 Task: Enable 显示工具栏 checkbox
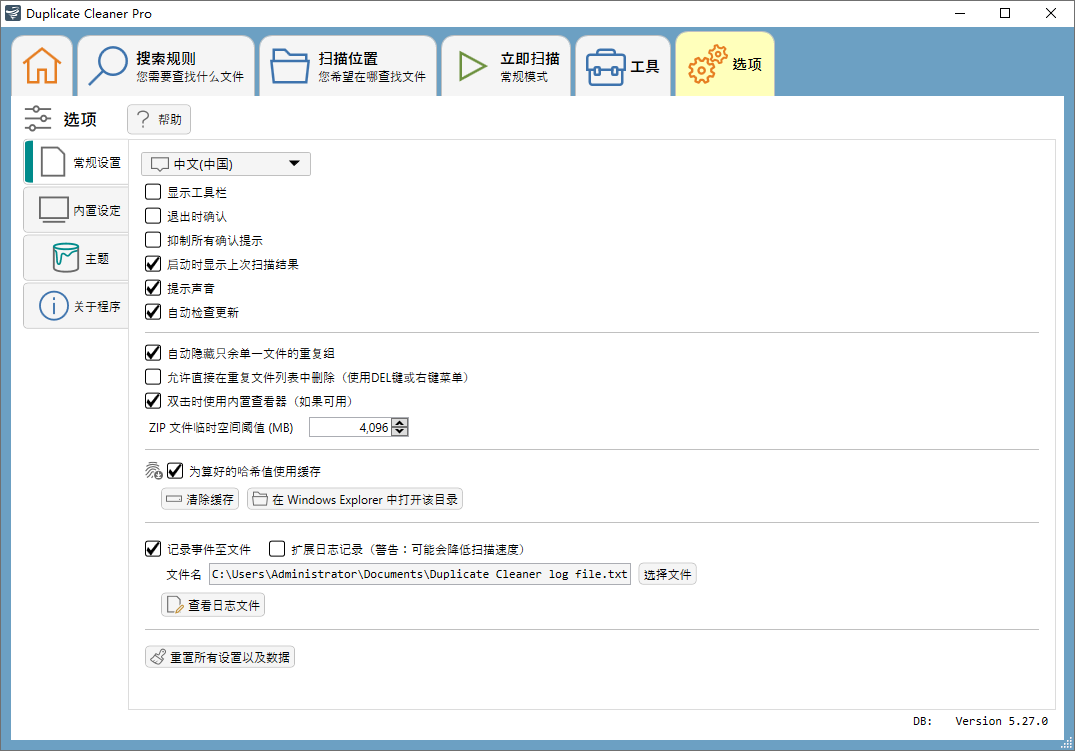click(x=153, y=192)
